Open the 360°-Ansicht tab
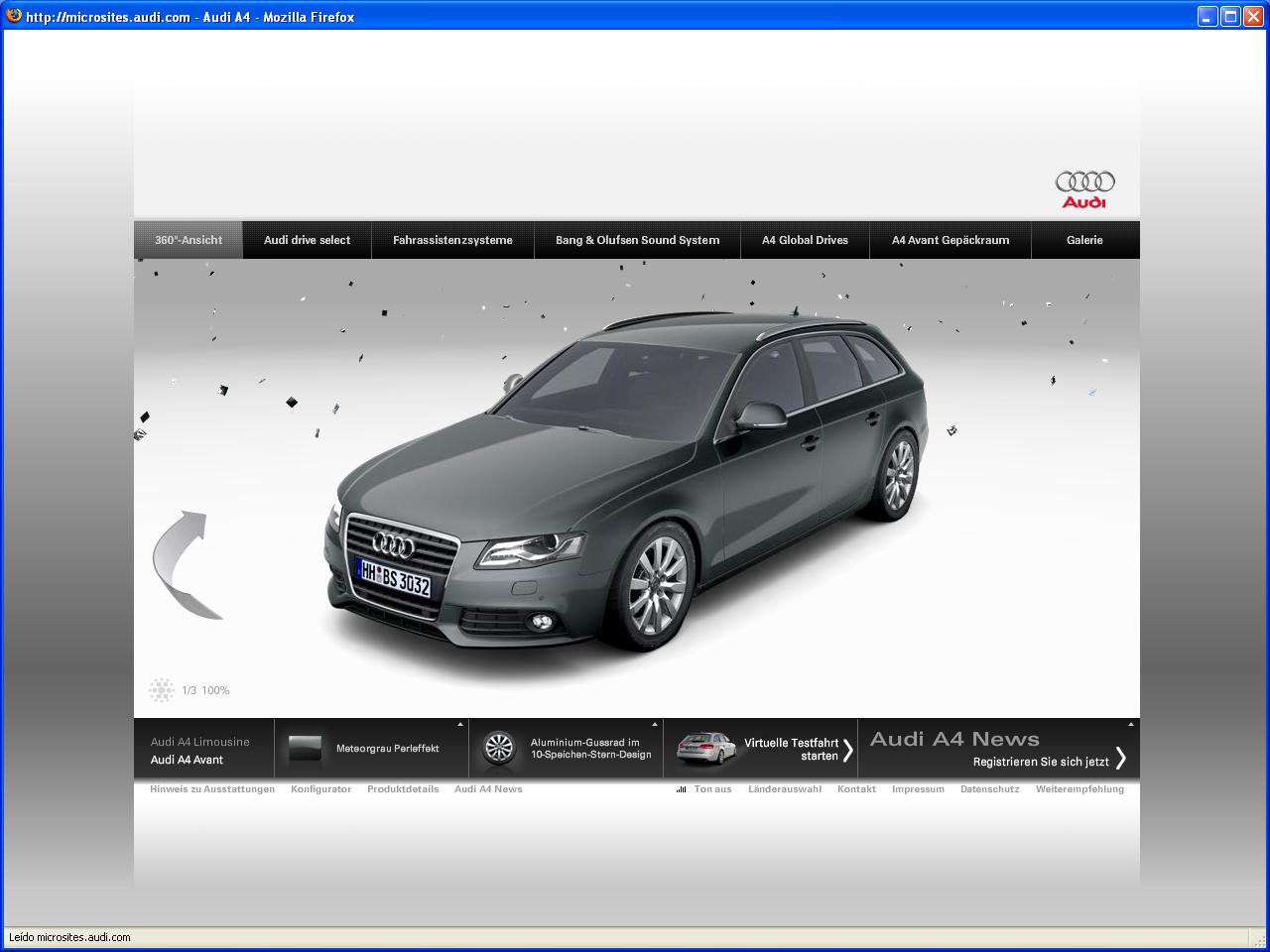 coord(189,240)
